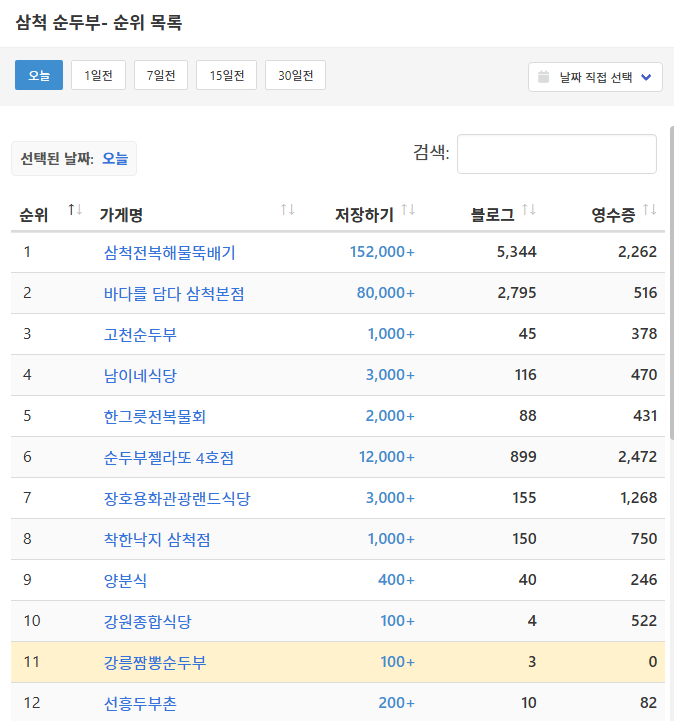Click into the 검색 search field
The width and height of the screenshot is (674, 721).
click(556, 154)
